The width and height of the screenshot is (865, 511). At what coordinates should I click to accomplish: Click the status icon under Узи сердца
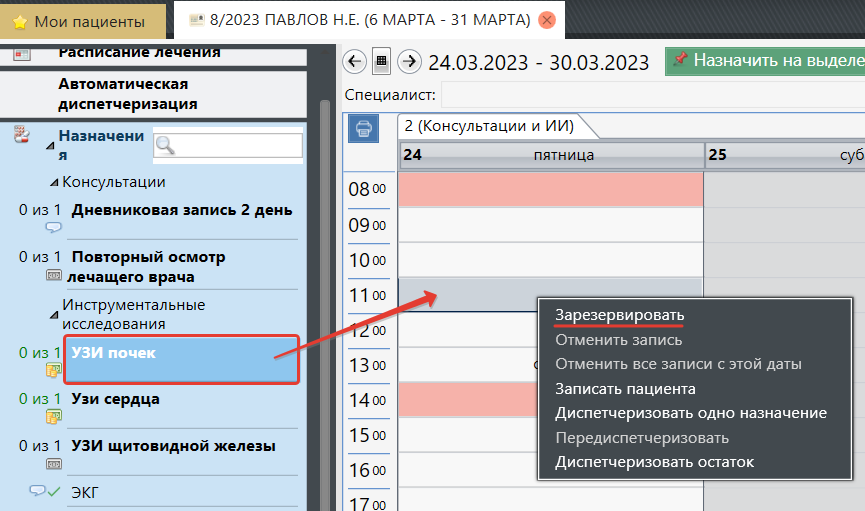pyautogui.click(x=53, y=417)
